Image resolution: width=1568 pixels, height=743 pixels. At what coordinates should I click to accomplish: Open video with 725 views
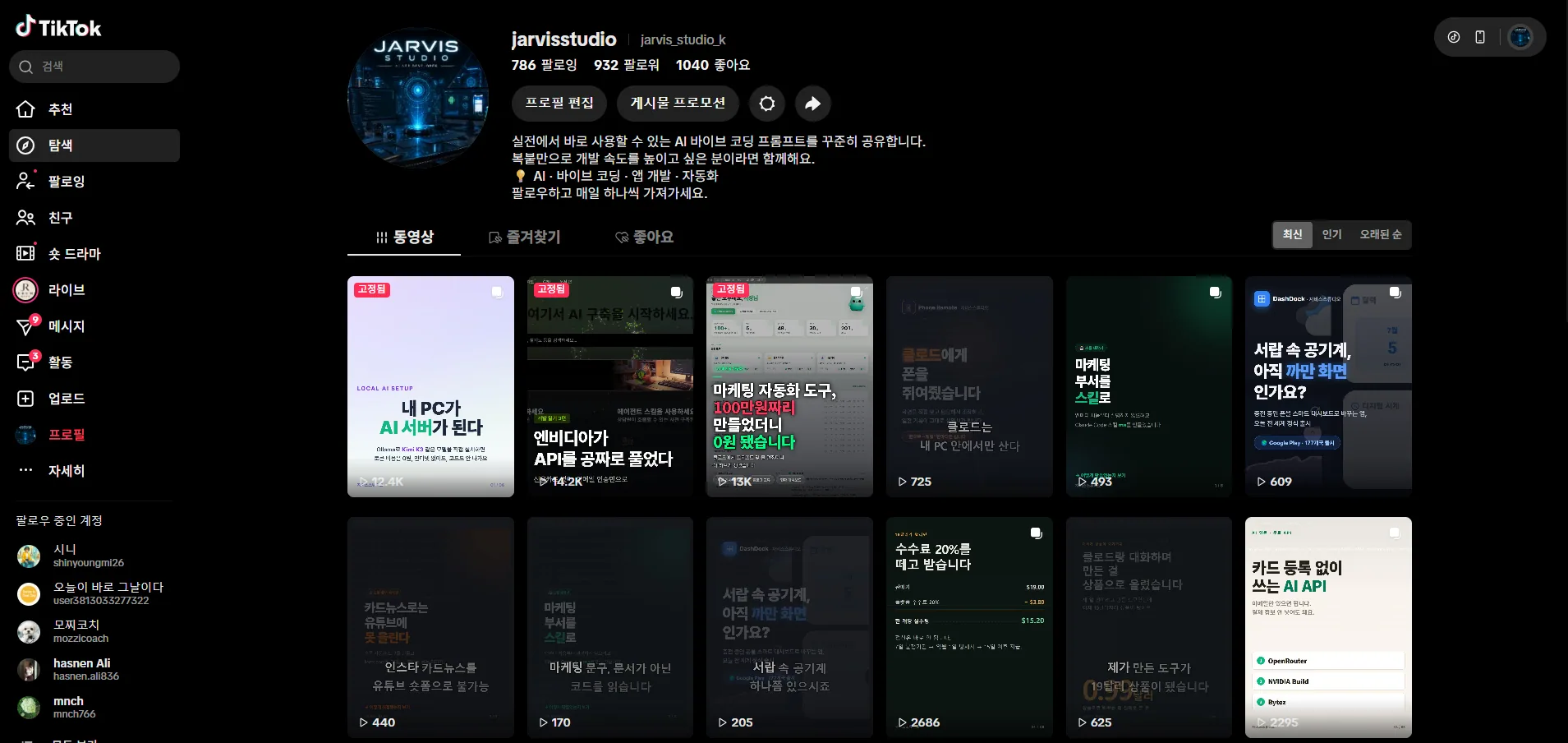[x=969, y=386]
